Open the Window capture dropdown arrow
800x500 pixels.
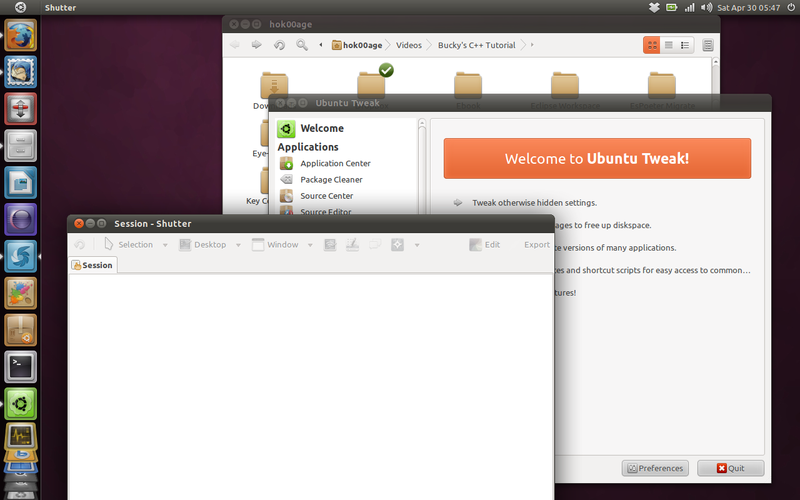(310, 245)
